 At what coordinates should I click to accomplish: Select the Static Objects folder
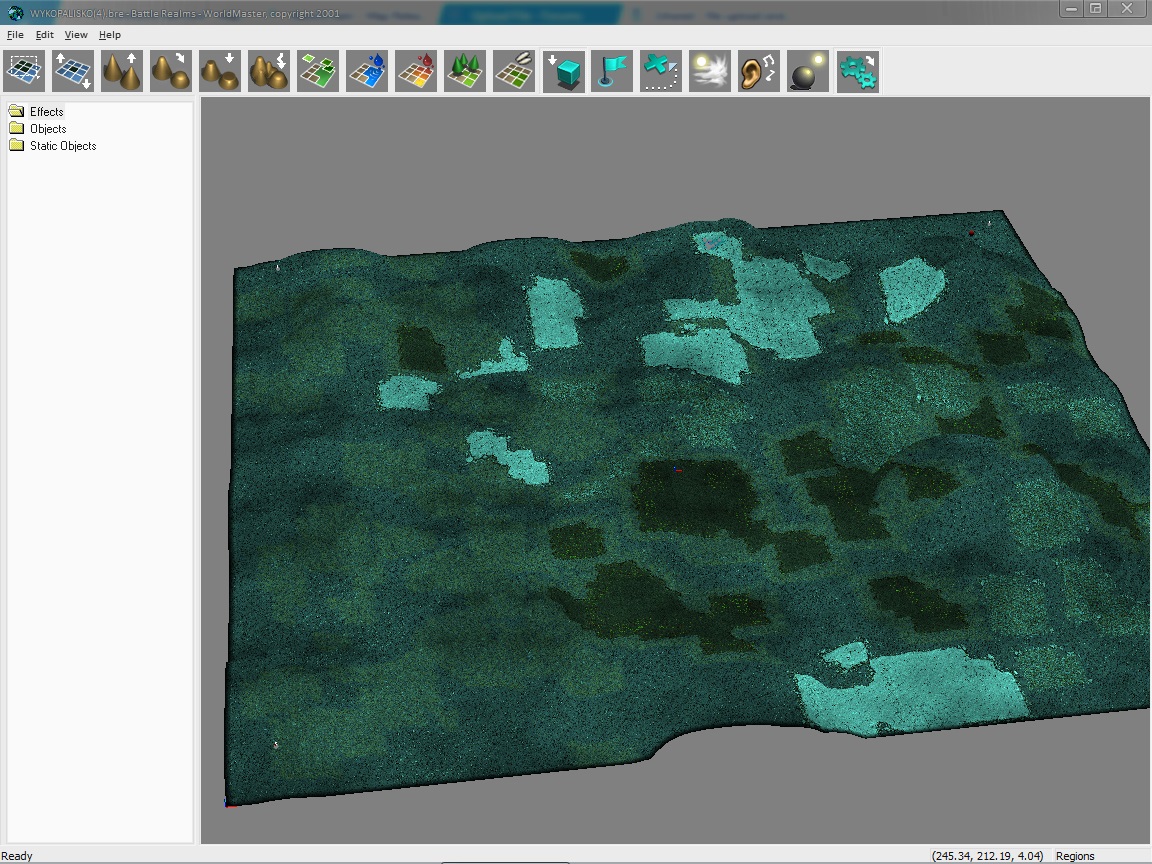pyautogui.click(x=63, y=145)
